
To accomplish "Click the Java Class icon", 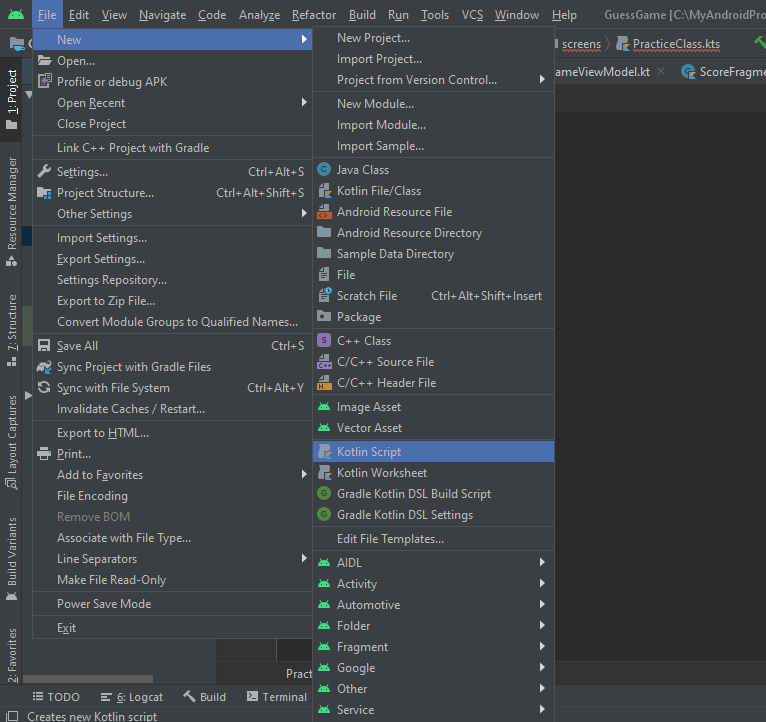I will point(324,170).
